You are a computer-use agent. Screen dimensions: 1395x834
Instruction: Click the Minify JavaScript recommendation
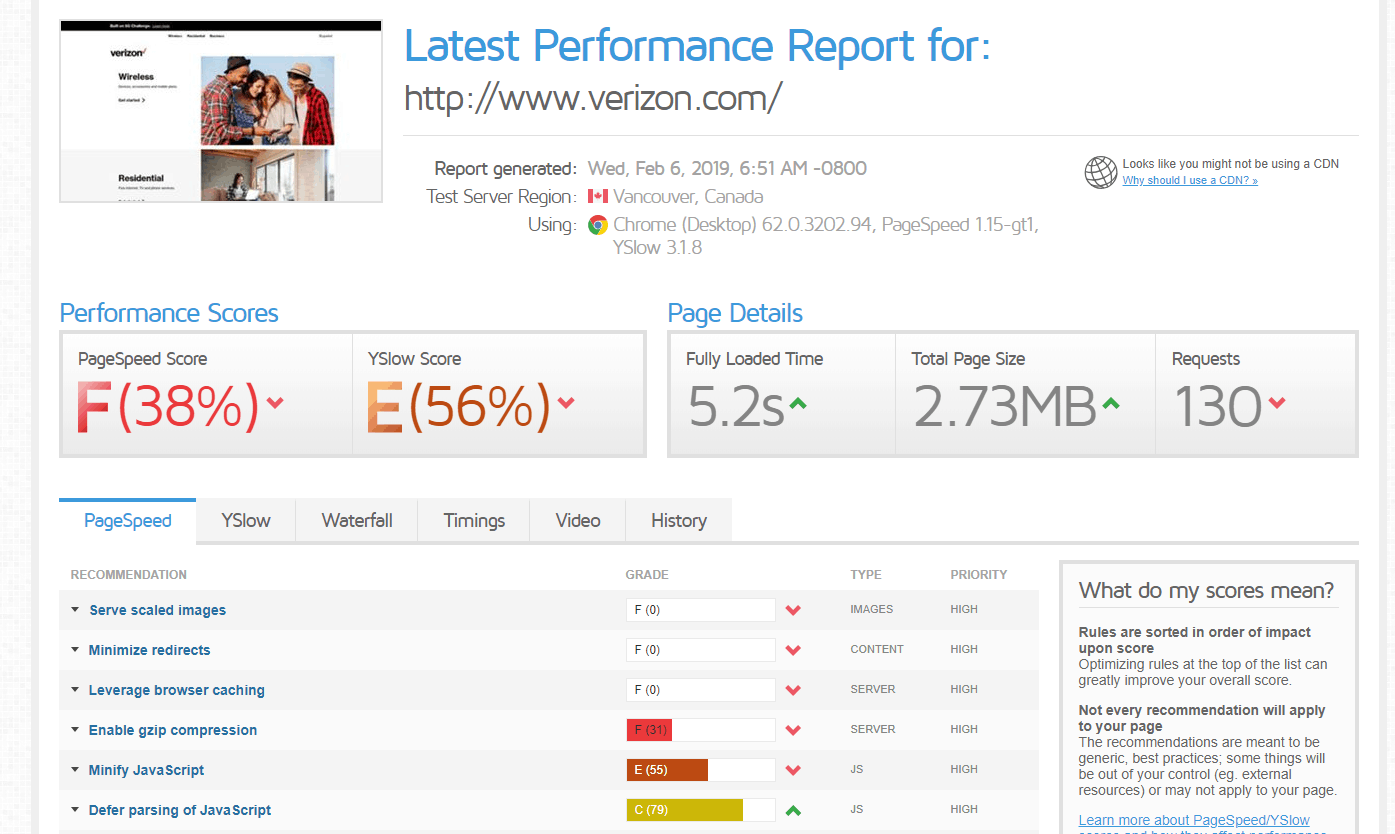point(147,770)
